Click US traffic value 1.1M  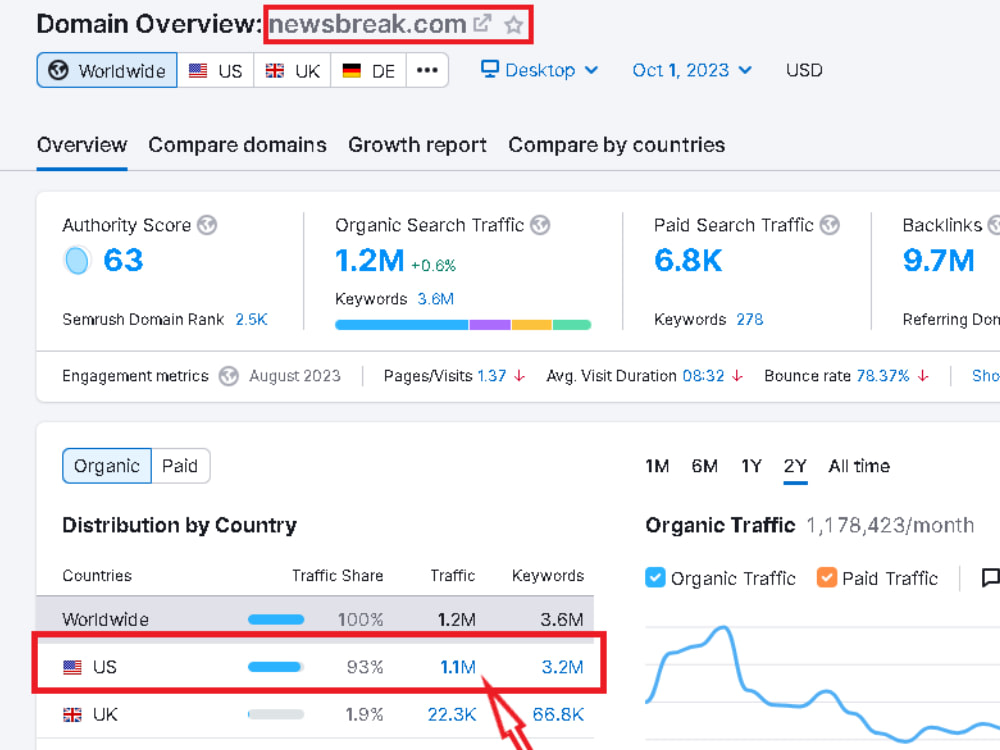458,667
